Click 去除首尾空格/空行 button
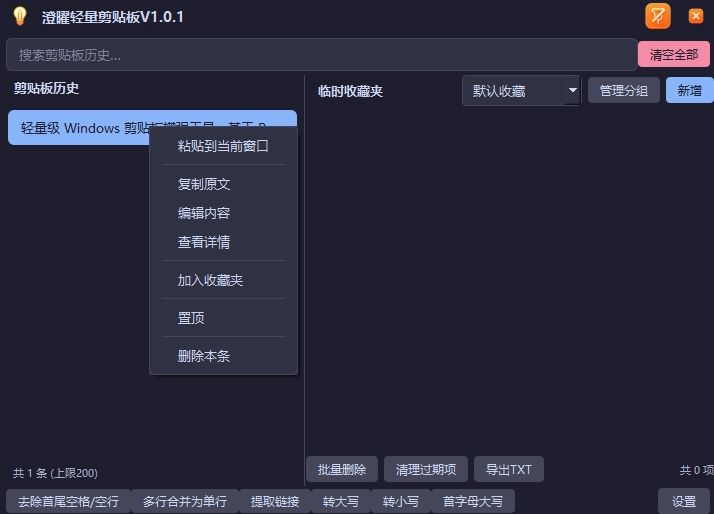Image resolution: width=714 pixels, height=514 pixels. point(68,501)
